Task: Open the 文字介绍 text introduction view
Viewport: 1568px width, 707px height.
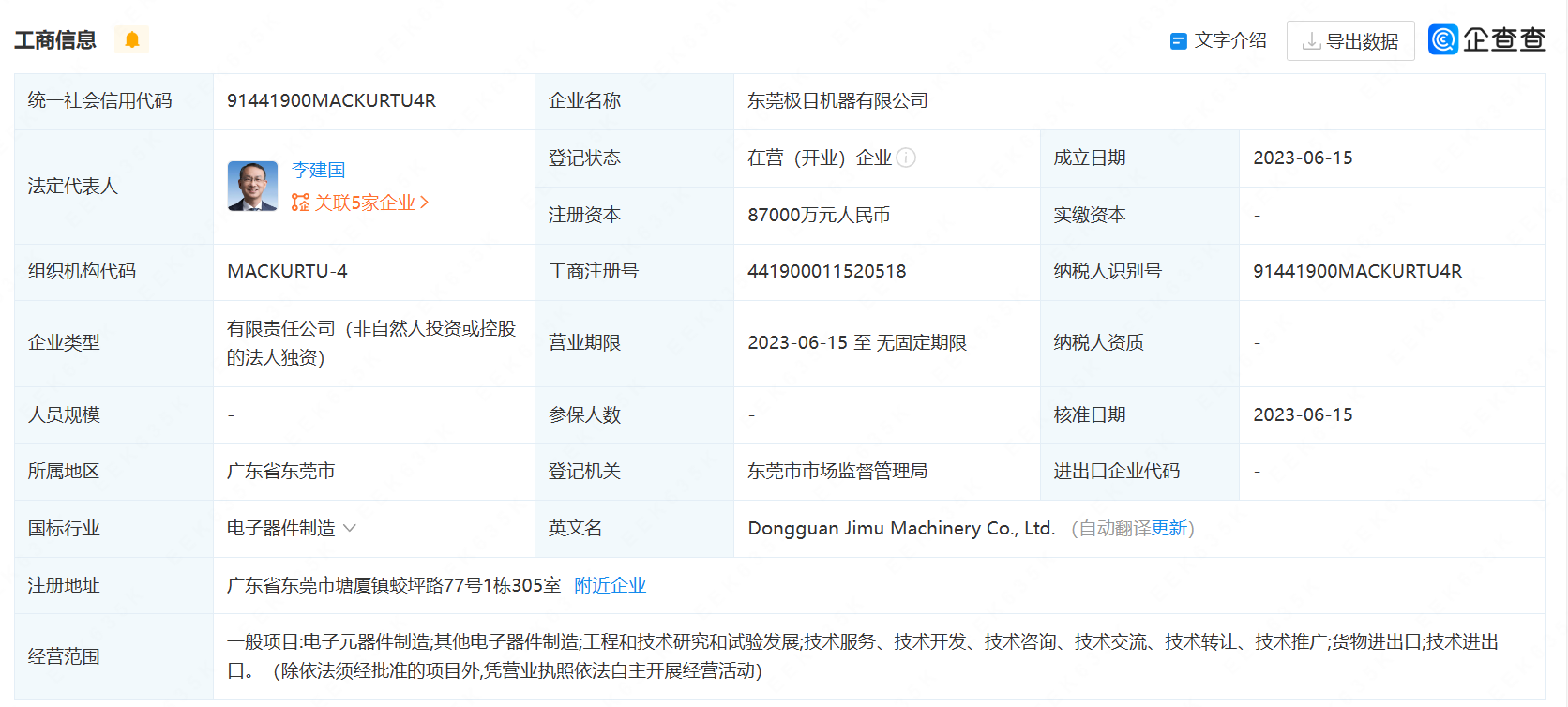Action: click(x=1218, y=40)
